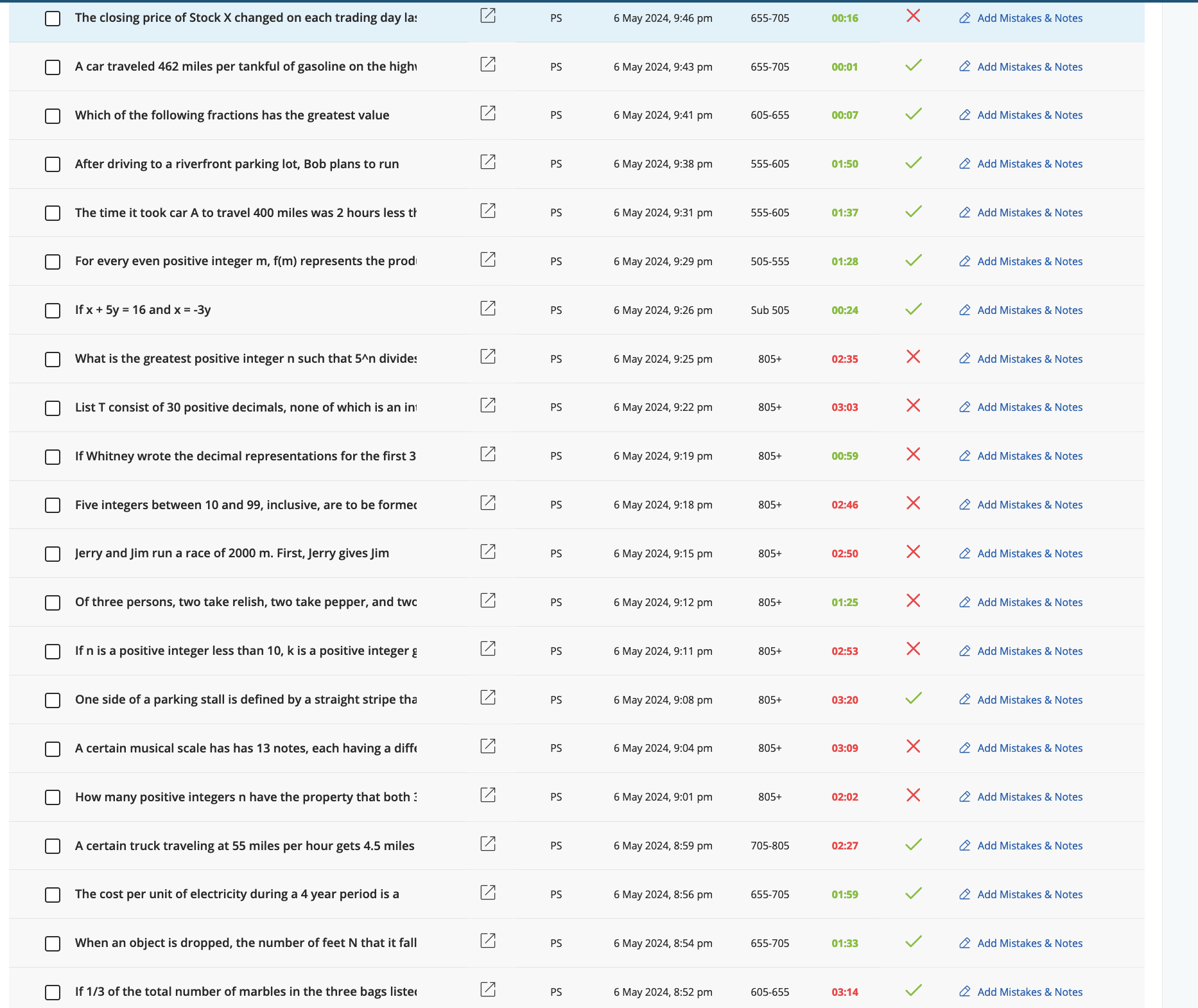Open the Stock X question in new tab
The width and height of the screenshot is (1198, 1008).
tap(487, 16)
